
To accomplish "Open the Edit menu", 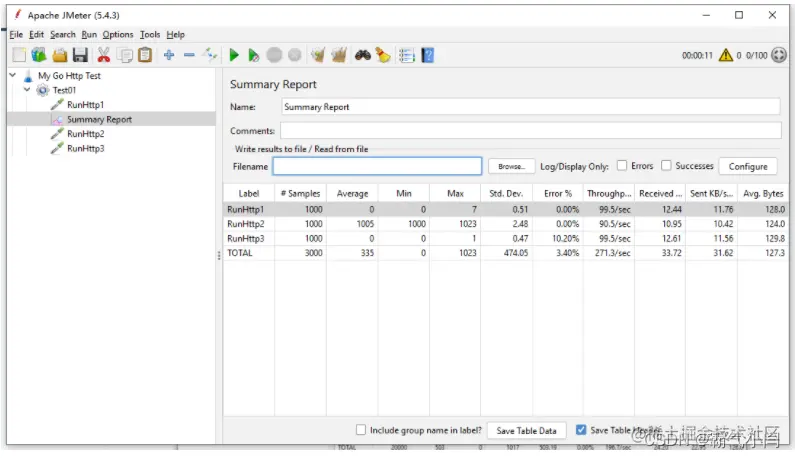I will [37, 34].
